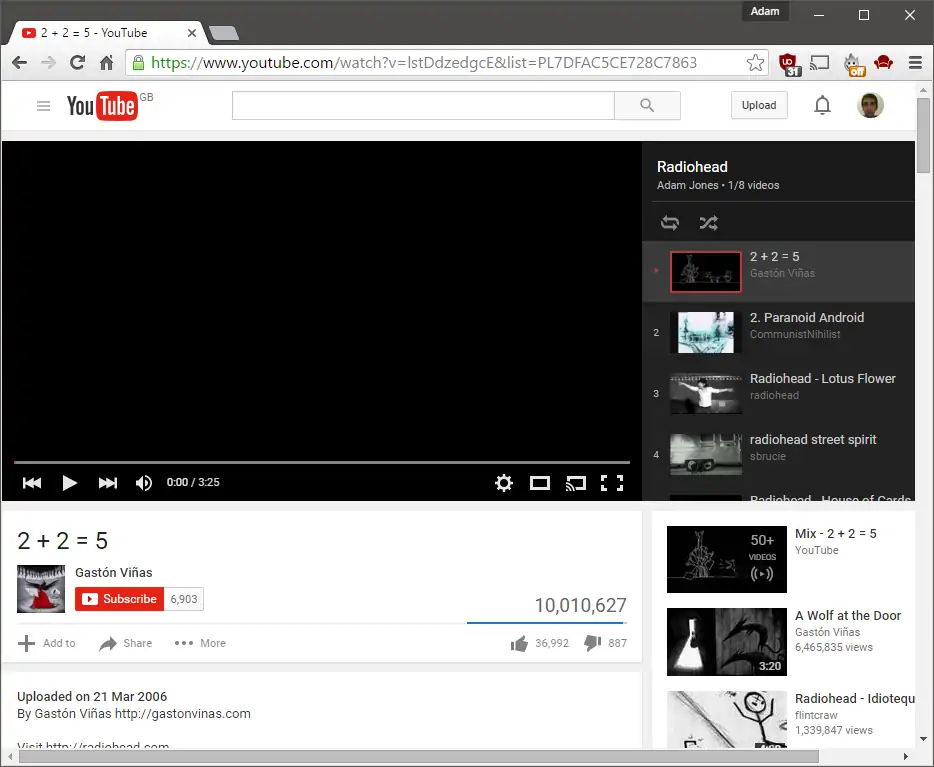Click the horizontal scroll right arrow

point(906,757)
